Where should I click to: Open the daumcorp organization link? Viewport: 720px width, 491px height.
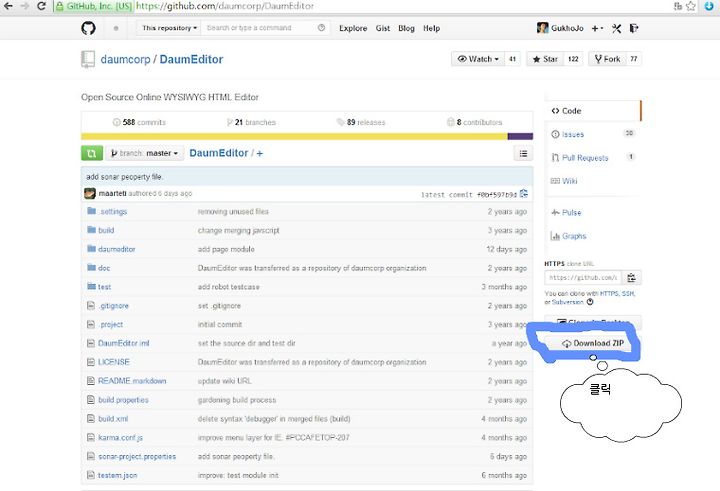point(125,59)
